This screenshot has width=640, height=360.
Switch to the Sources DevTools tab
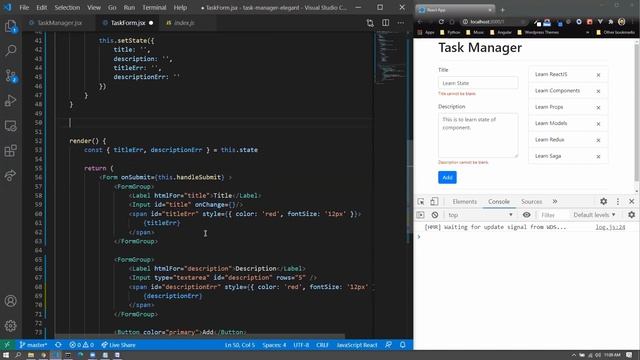coord(531,201)
